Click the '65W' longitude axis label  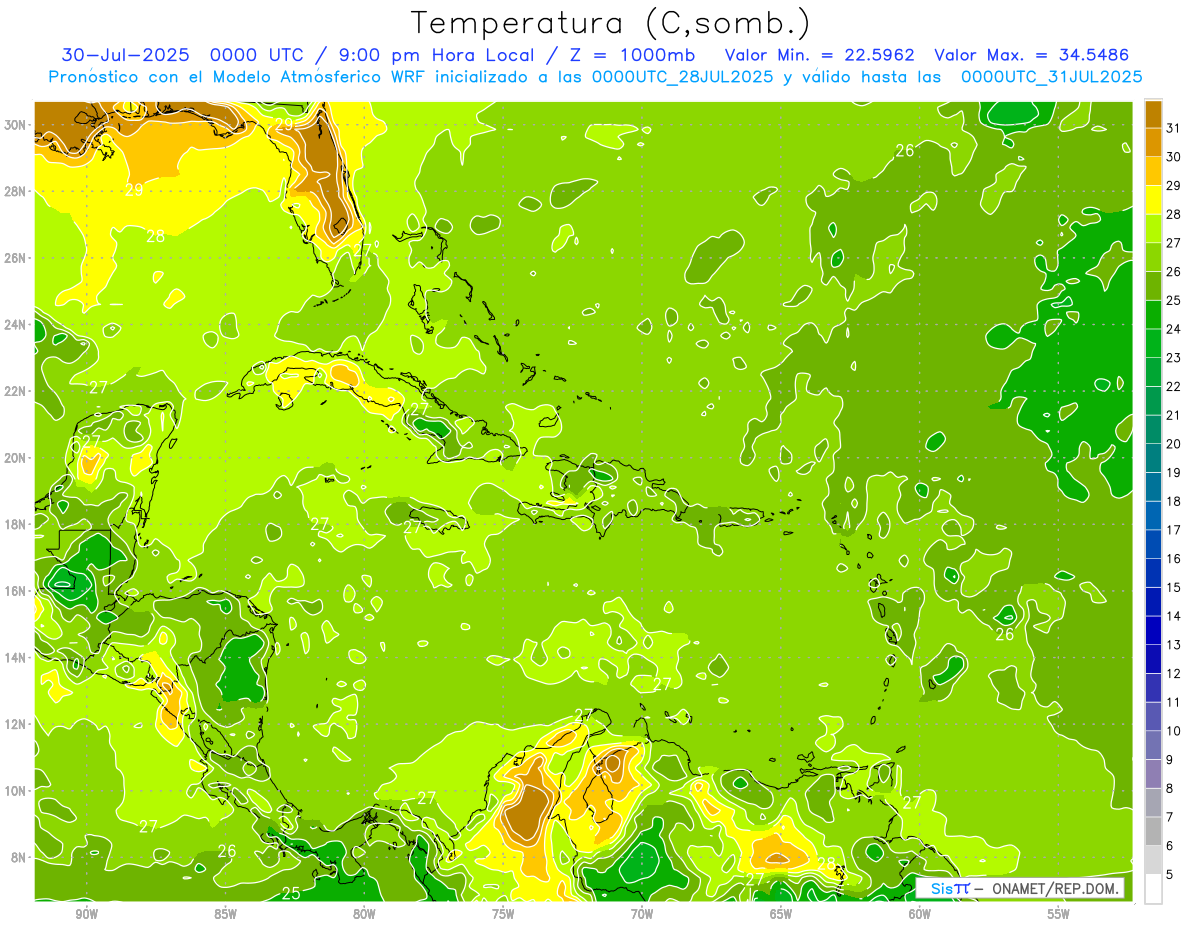(781, 914)
